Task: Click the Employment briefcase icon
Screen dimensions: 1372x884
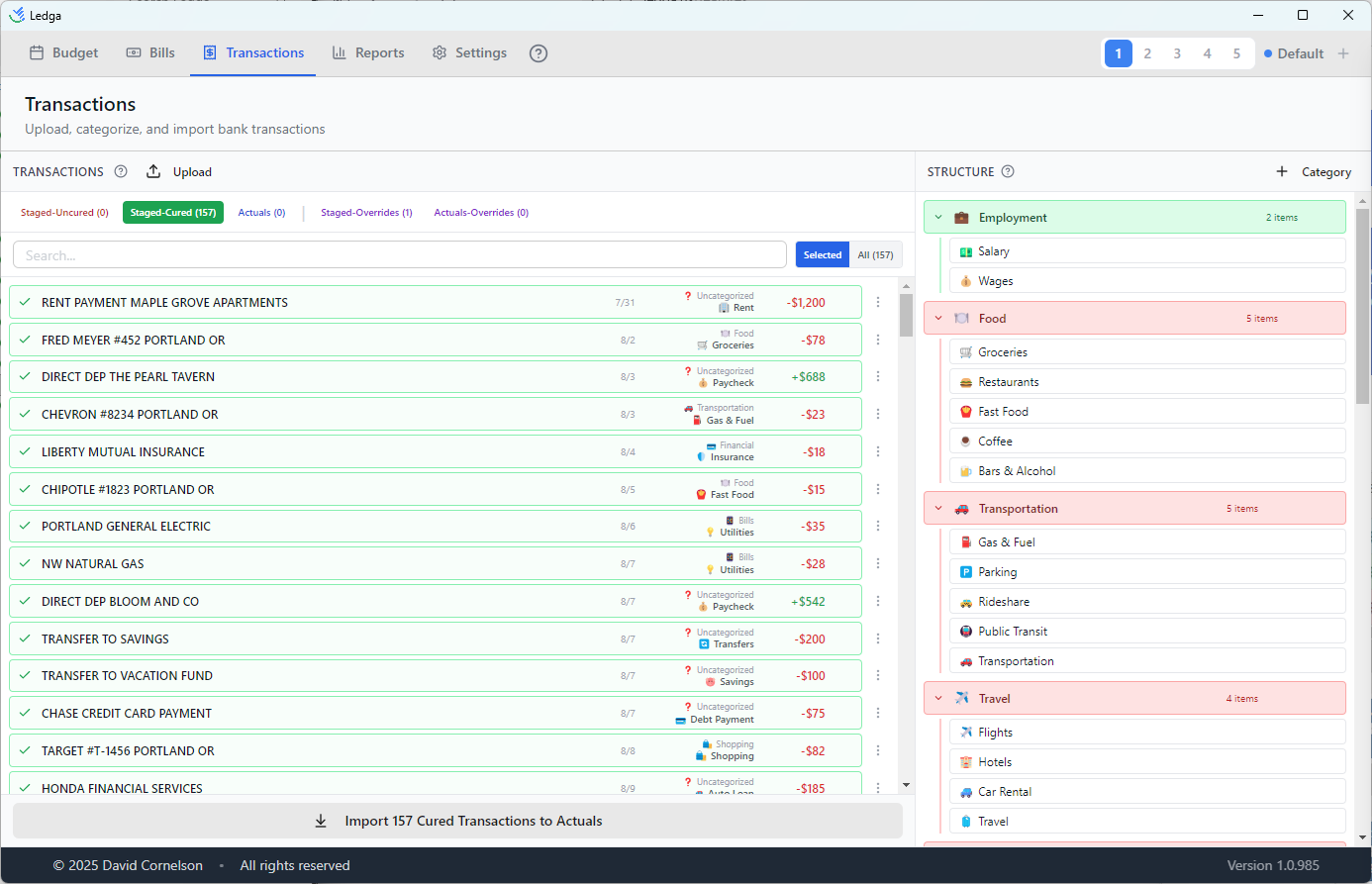Action: pyautogui.click(x=961, y=218)
